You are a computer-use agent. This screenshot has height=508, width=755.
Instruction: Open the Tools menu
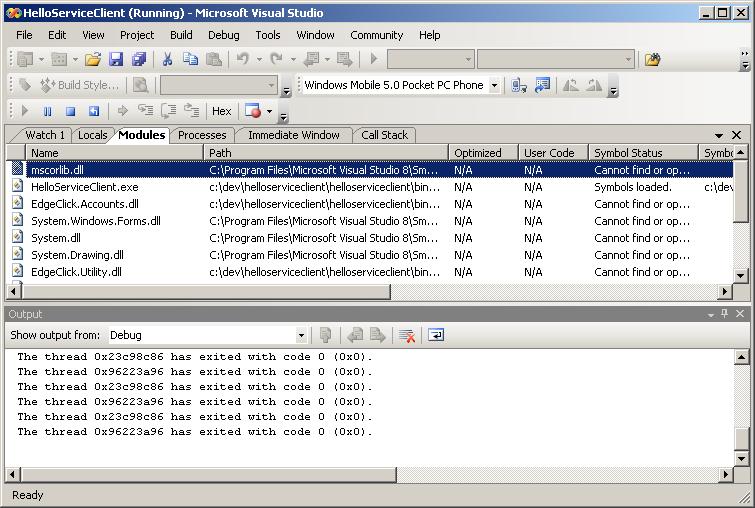(x=268, y=35)
